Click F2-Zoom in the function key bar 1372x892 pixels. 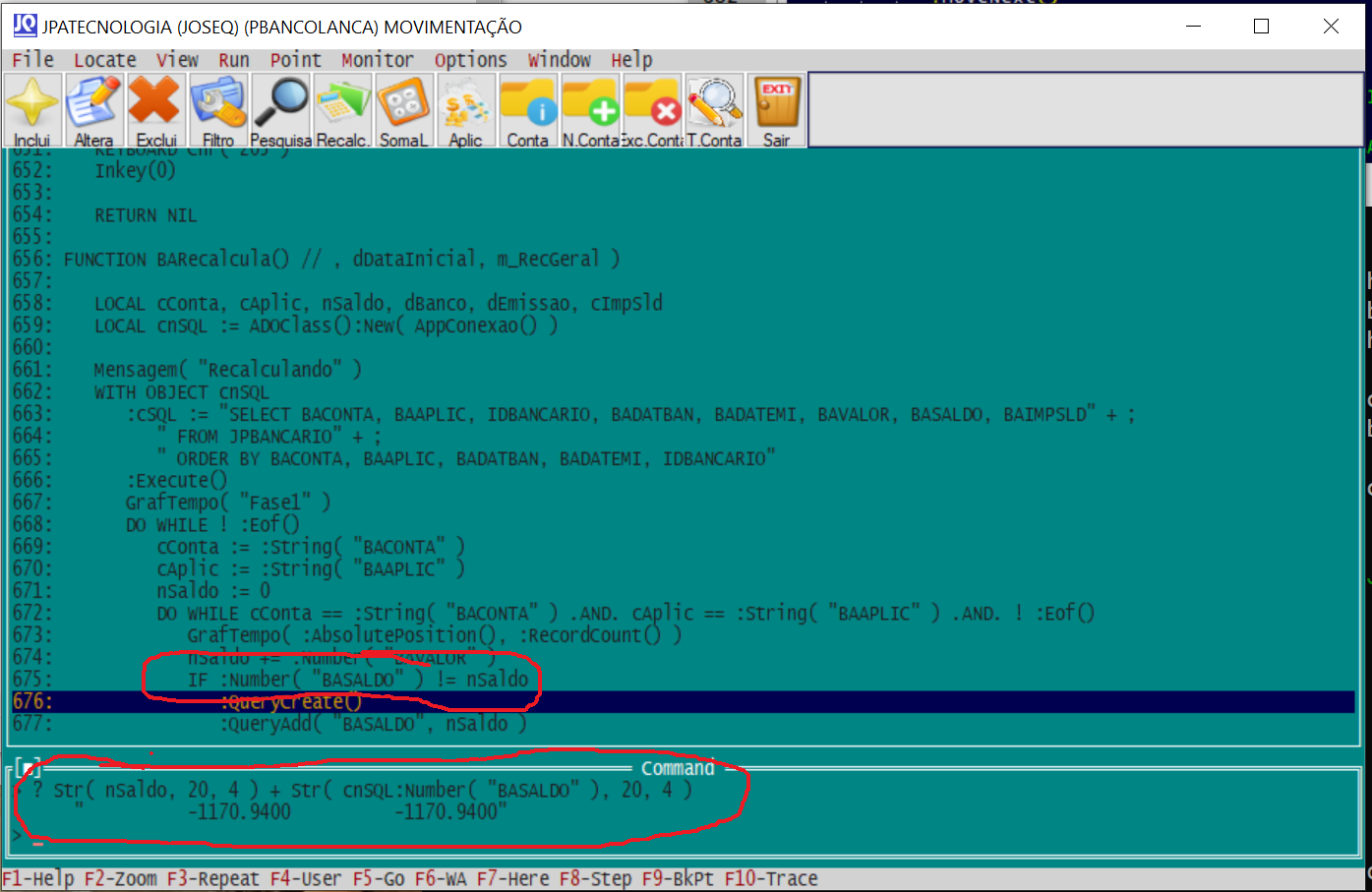point(120,878)
